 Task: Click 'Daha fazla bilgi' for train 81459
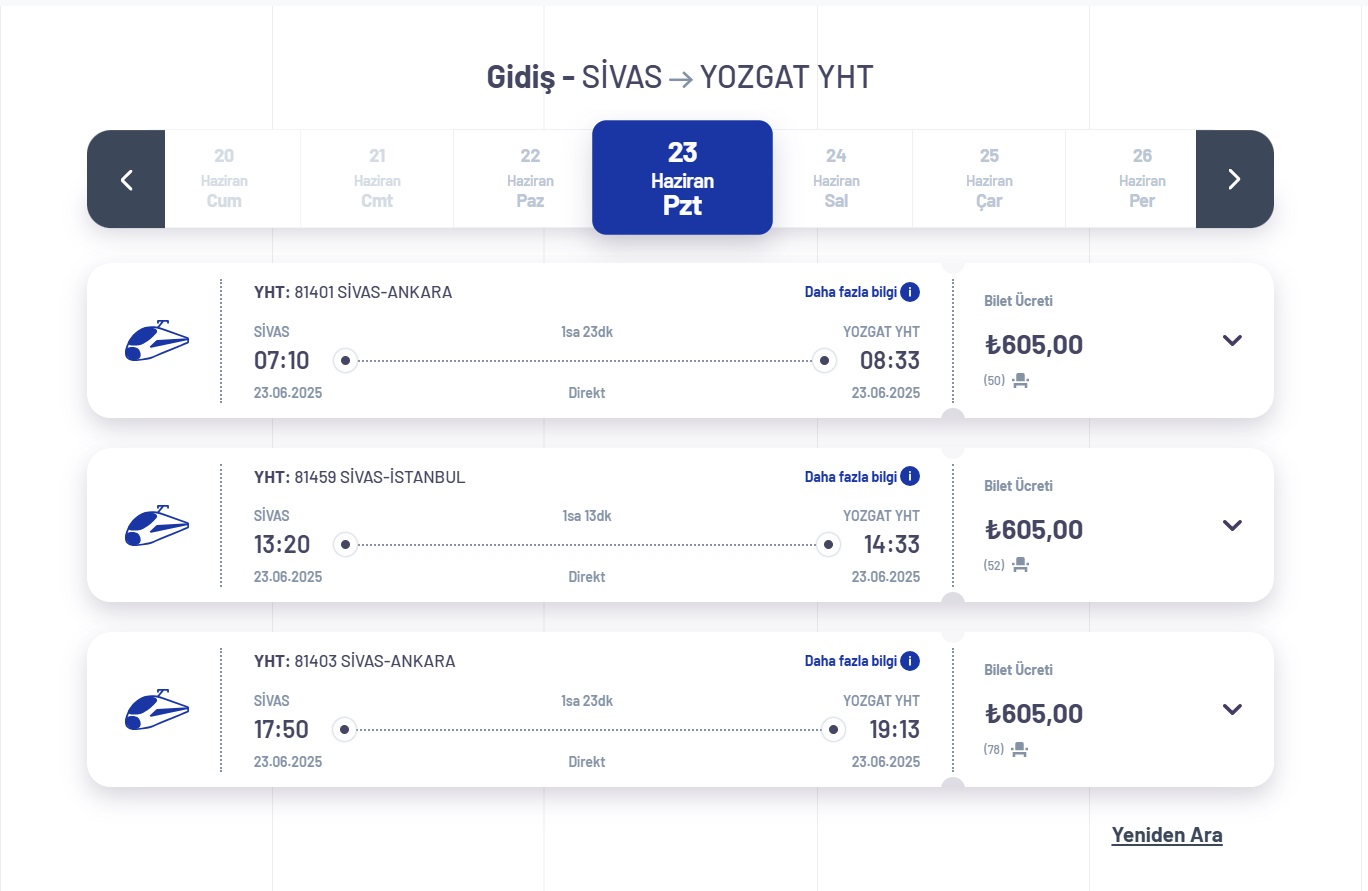pyautogui.click(x=850, y=477)
